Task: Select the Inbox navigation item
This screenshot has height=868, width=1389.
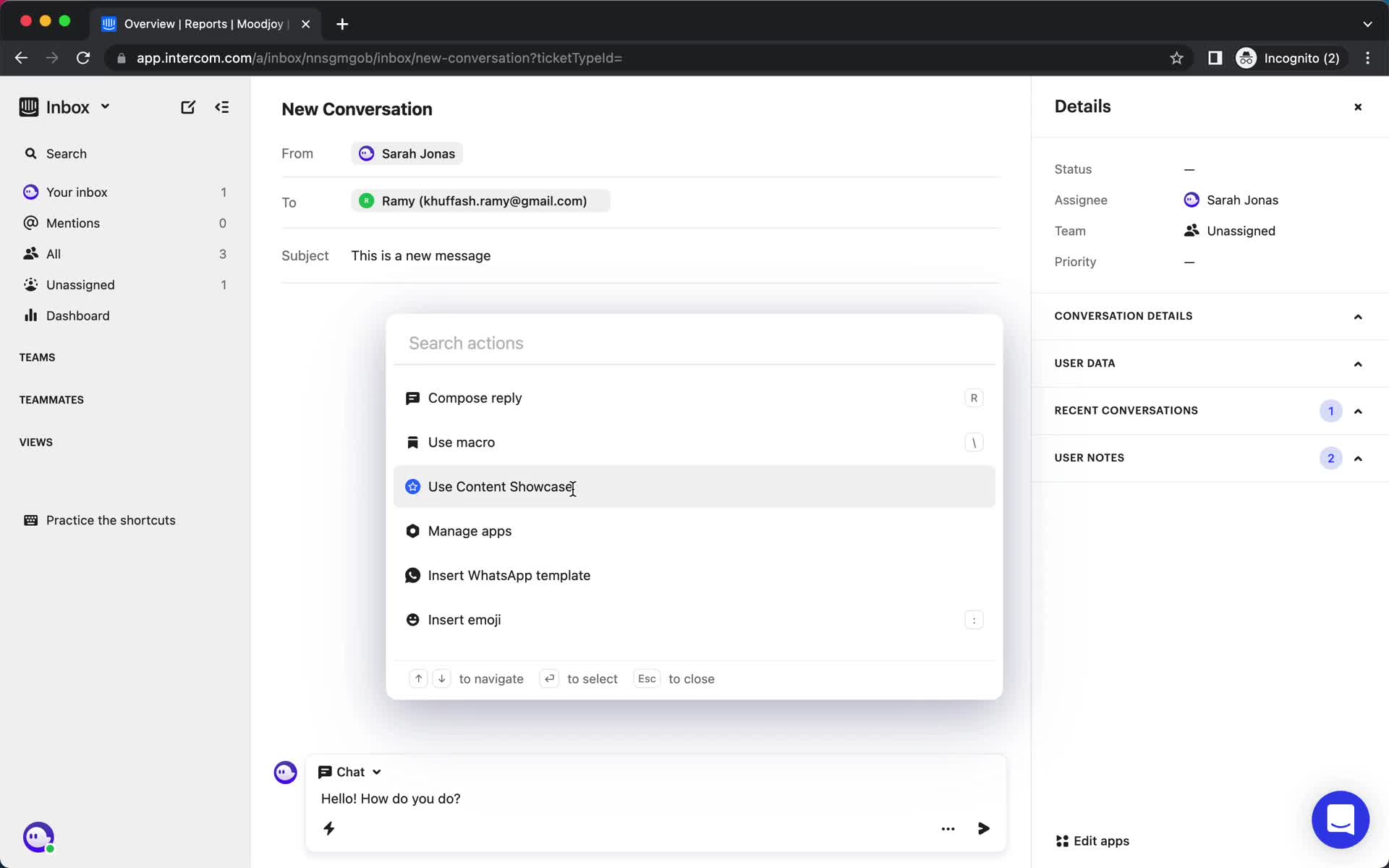Action: [67, 106]
